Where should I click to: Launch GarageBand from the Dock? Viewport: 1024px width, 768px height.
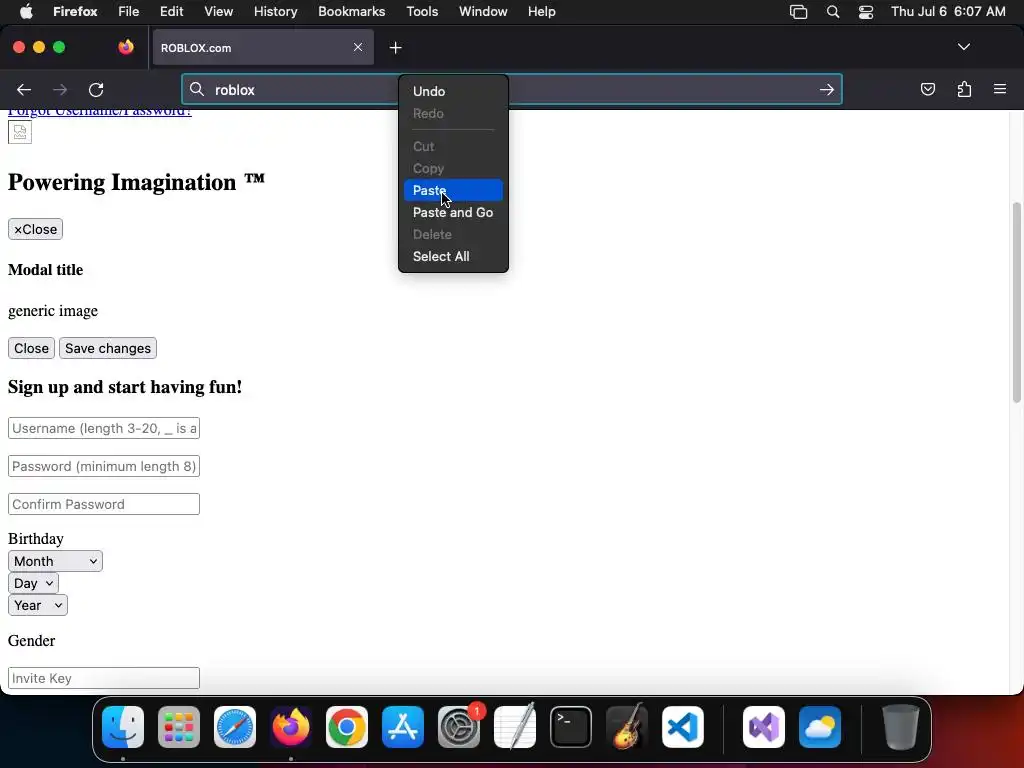627,727
